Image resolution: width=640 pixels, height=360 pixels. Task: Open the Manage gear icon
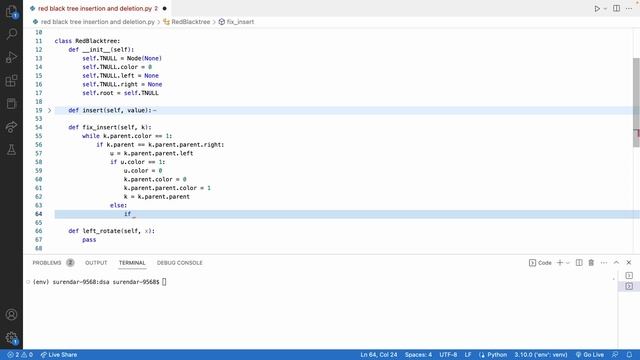pyautogui.click(x=11, y=338)
